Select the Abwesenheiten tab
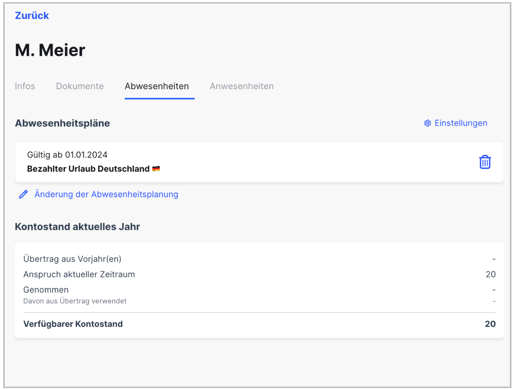 point(157,86)
